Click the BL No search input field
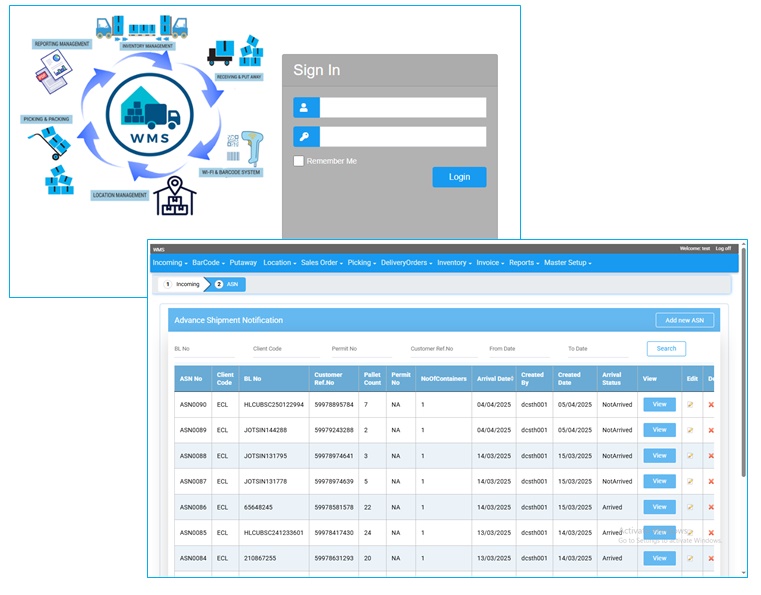This screenshot has height=595, width=761. [204, 349]
